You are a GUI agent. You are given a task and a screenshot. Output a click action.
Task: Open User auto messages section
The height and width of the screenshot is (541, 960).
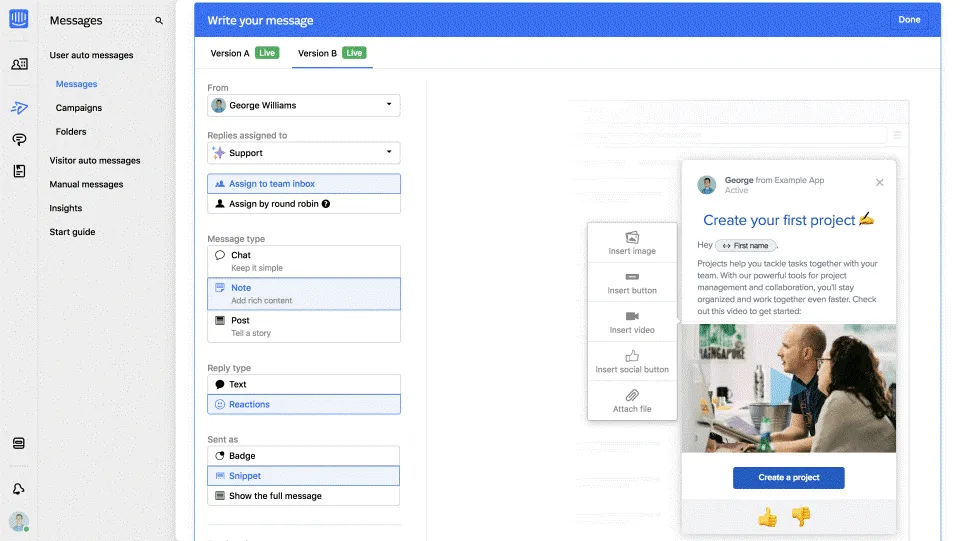91,55
